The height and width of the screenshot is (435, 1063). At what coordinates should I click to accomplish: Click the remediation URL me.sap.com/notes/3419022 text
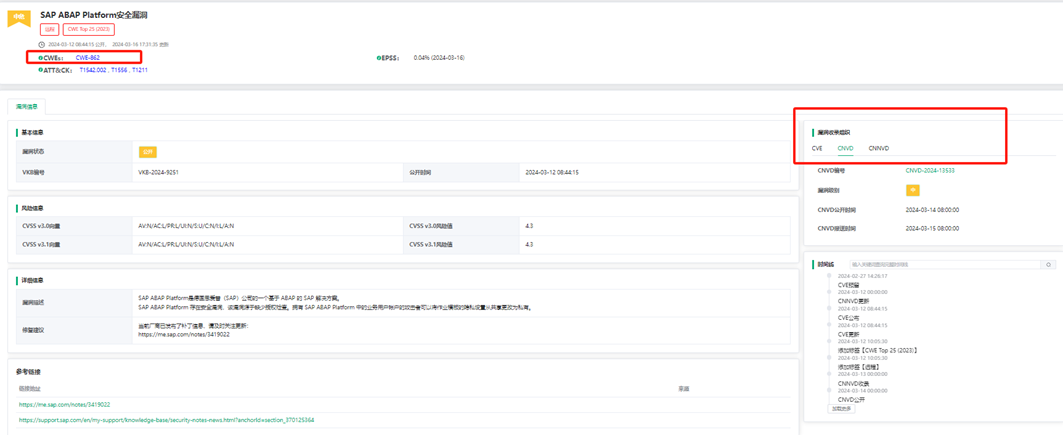[184, 335]
